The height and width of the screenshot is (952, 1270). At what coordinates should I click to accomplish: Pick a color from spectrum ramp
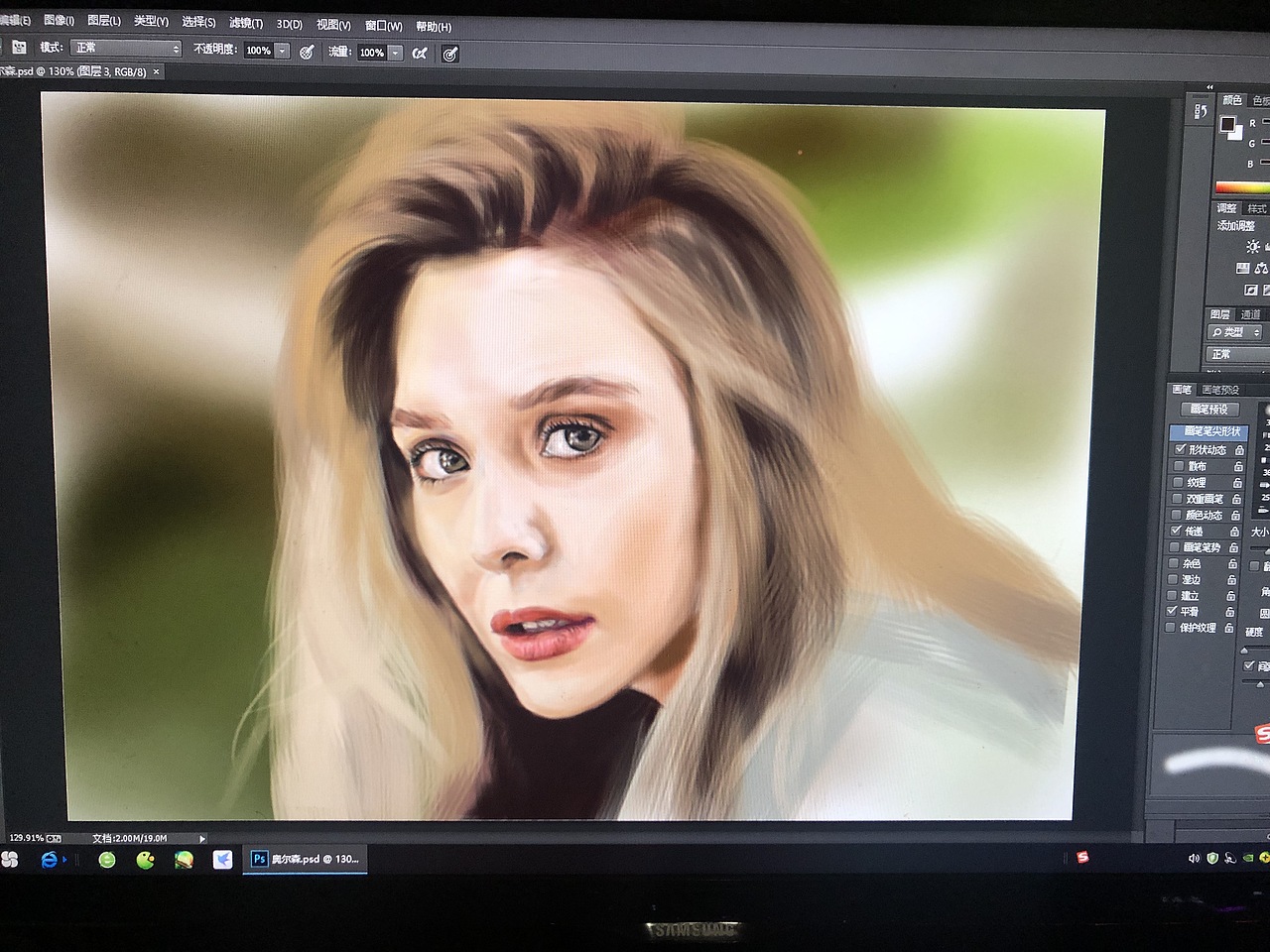(1243, 187)
